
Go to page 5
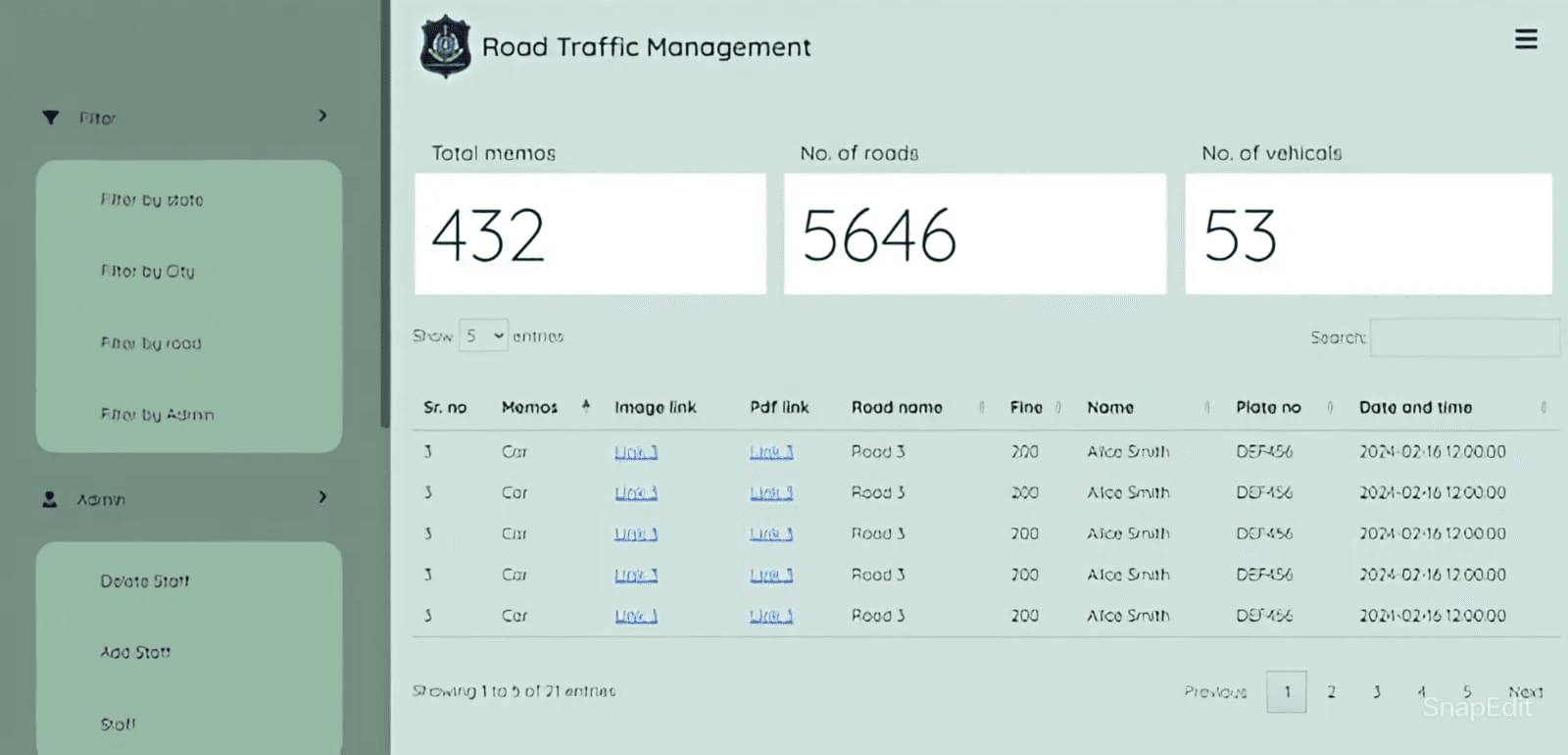pyautogui.click(x=1467, y=692)
